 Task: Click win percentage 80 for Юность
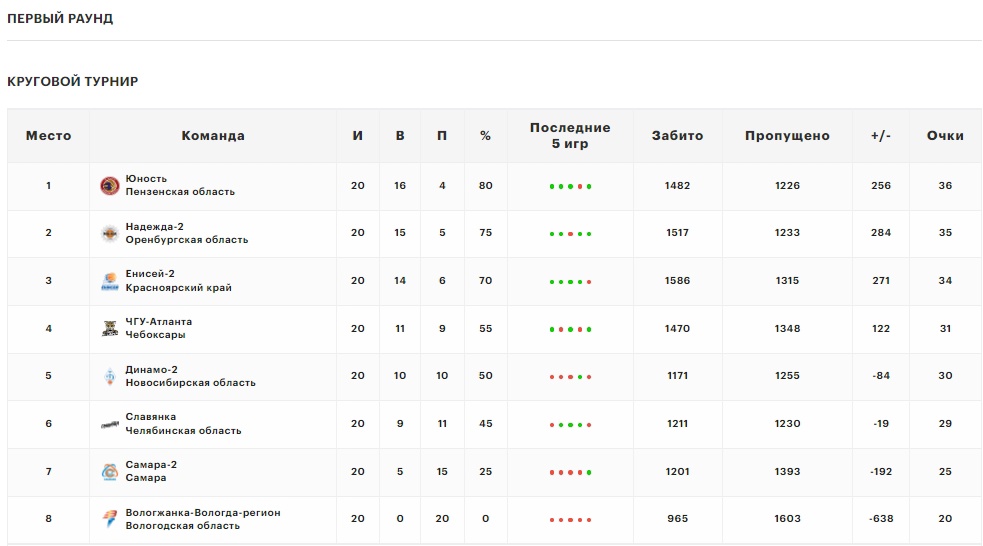[x=485, y=186]
